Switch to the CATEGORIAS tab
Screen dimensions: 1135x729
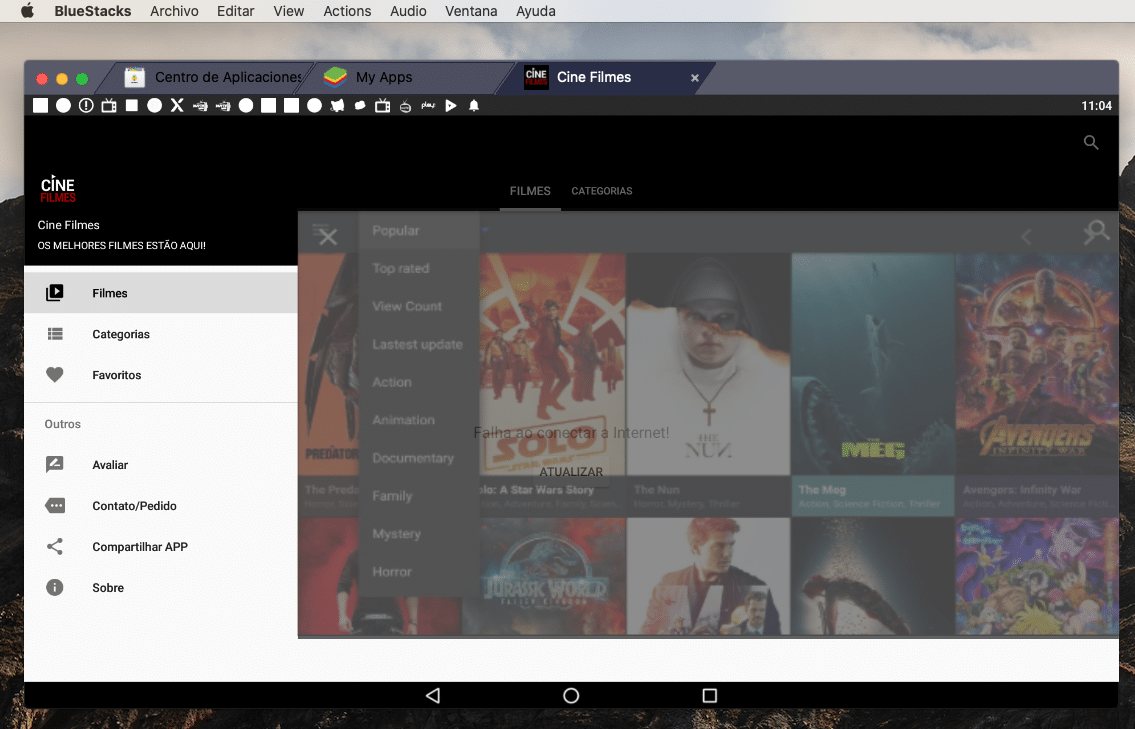601,191
